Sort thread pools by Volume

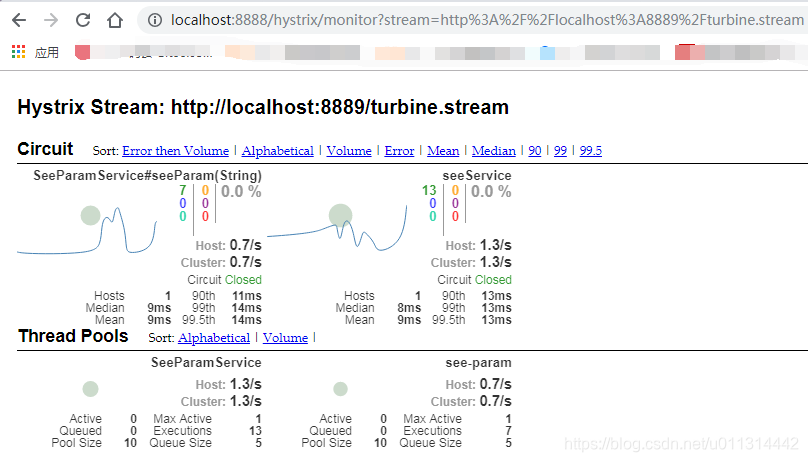285,338
